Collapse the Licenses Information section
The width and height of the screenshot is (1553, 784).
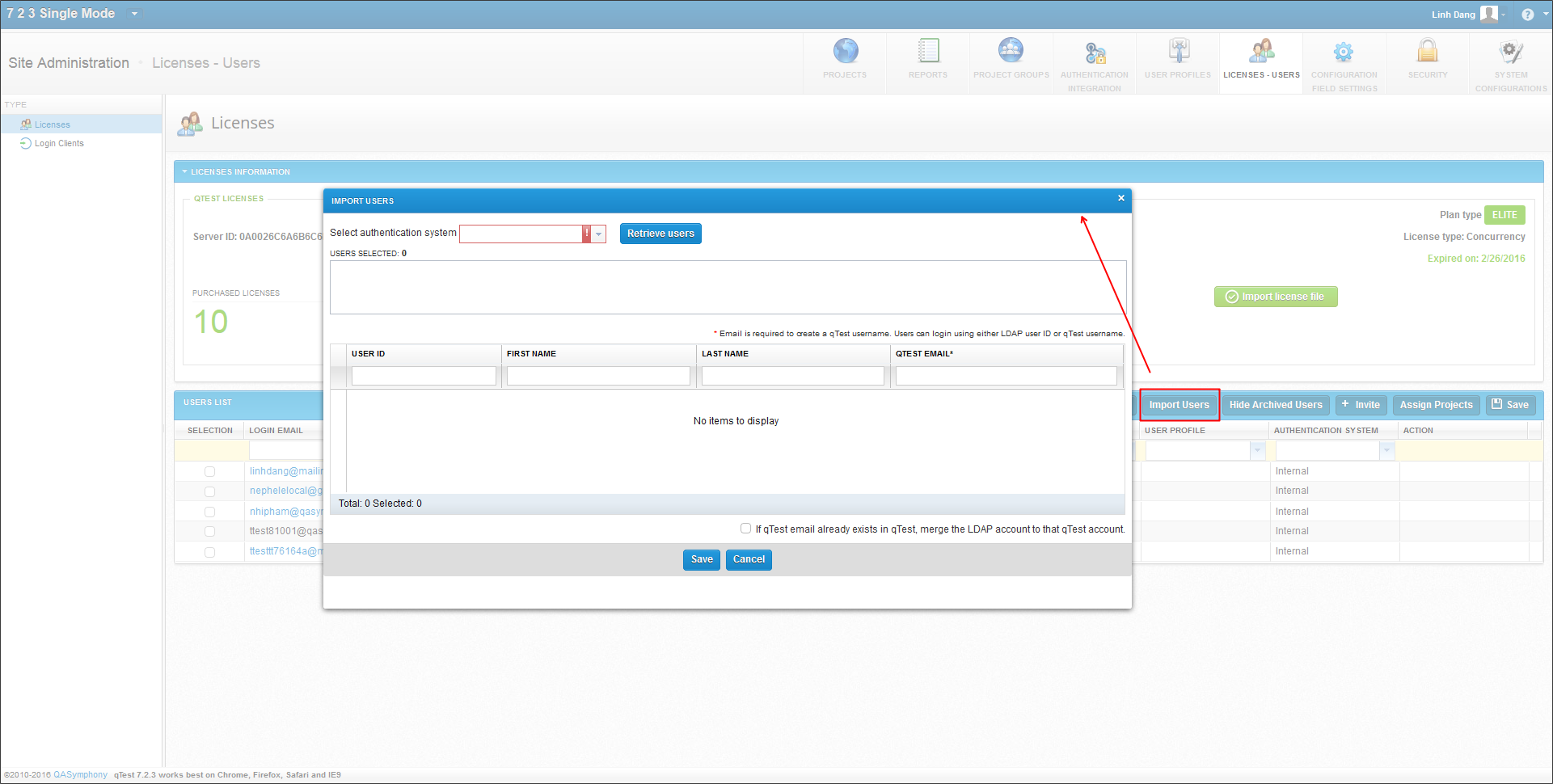click(x=184, y=172)
